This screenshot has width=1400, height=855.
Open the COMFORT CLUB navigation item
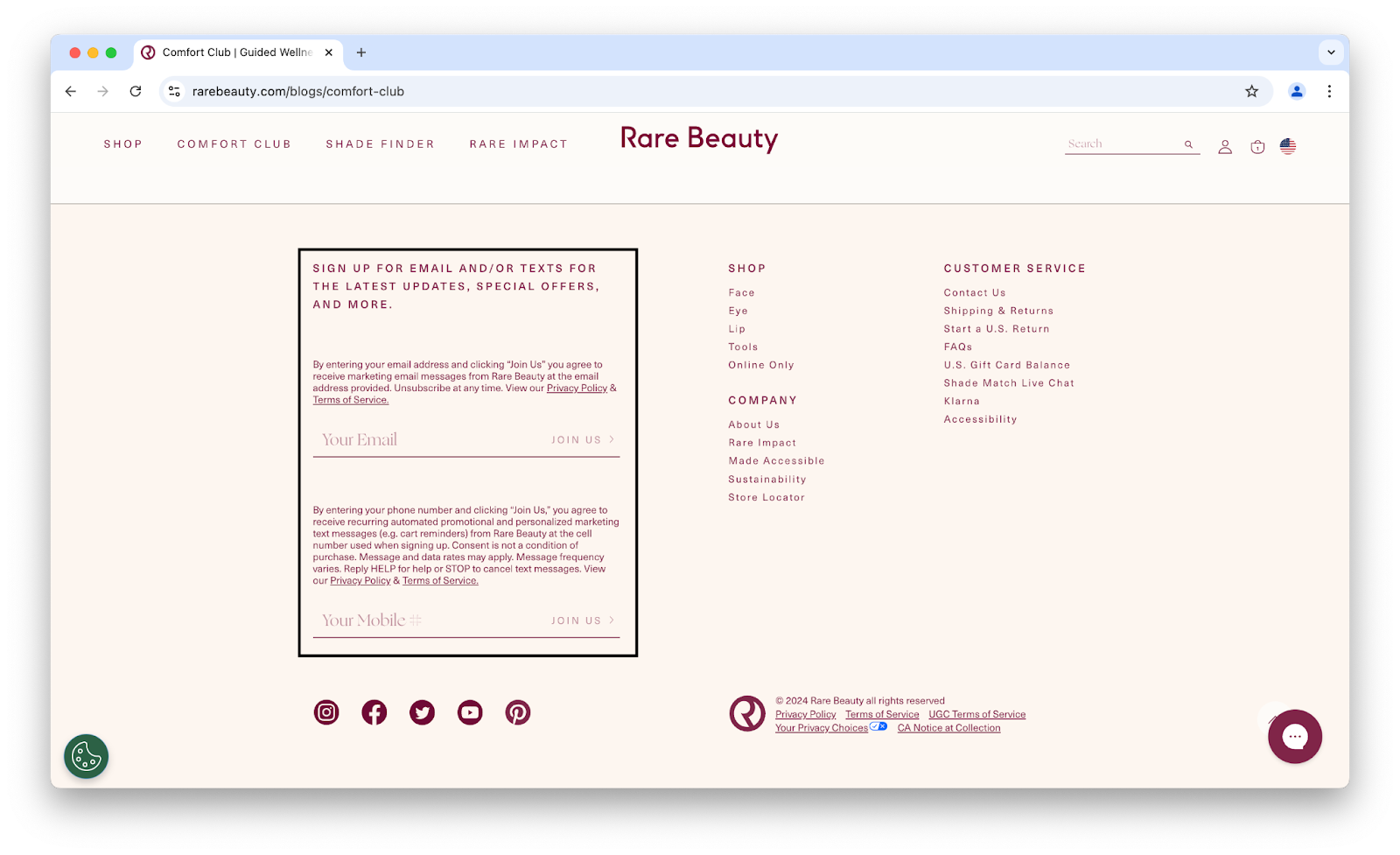pos(234,144)
